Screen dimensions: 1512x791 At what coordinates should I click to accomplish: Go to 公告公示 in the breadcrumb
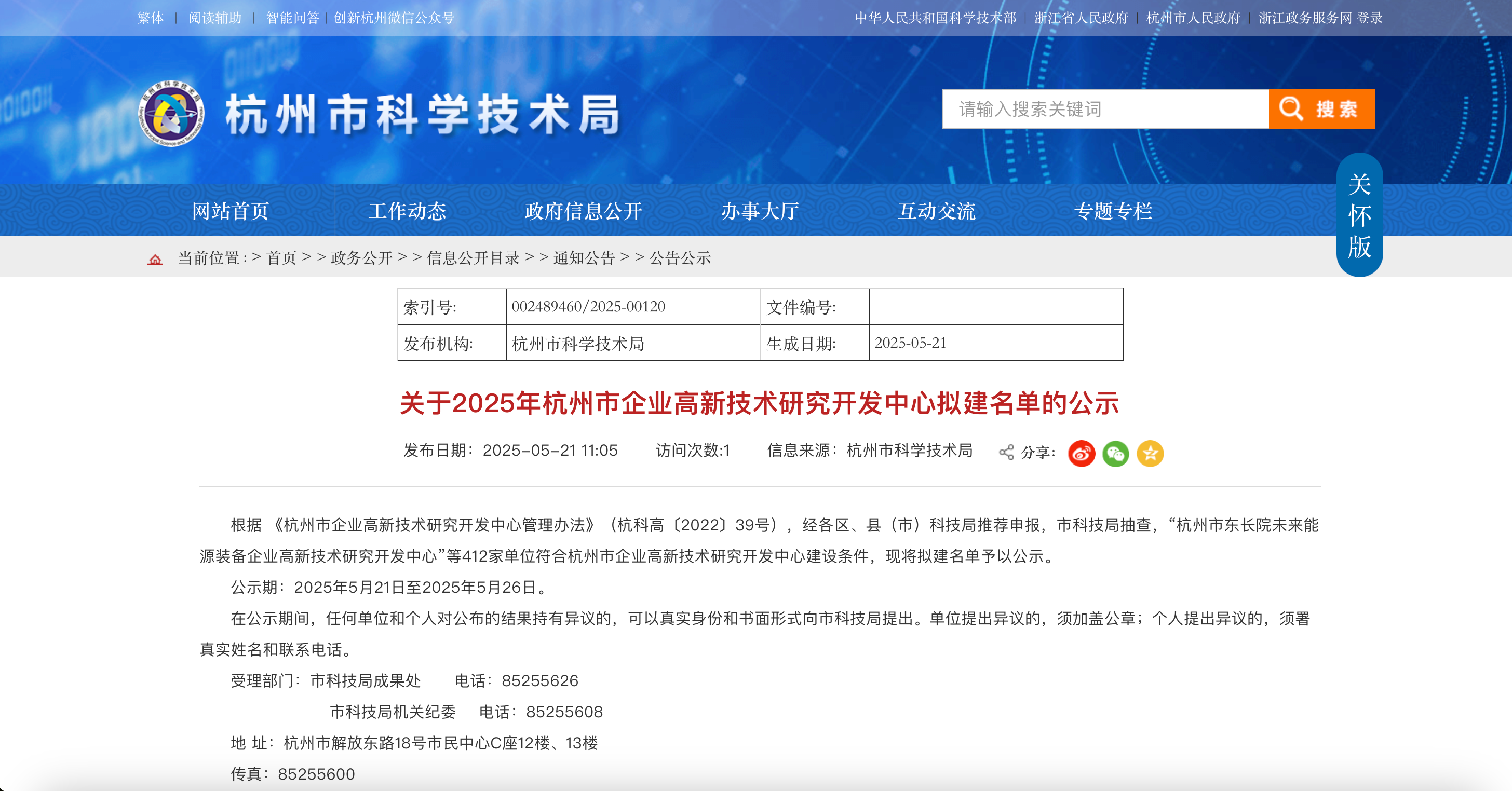(680, 257)
